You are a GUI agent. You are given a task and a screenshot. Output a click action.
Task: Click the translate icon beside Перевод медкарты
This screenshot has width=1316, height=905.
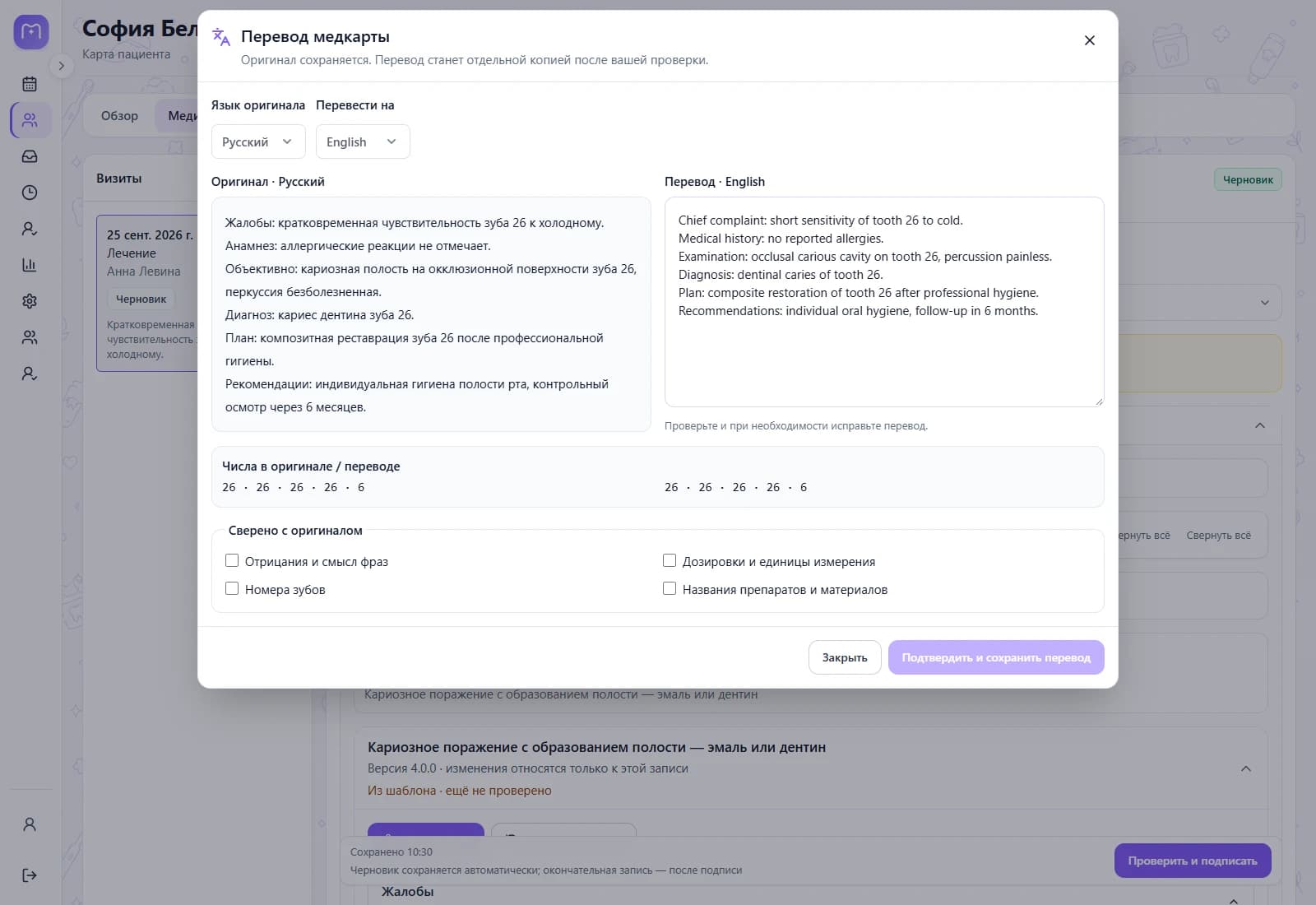coord(221,37)
